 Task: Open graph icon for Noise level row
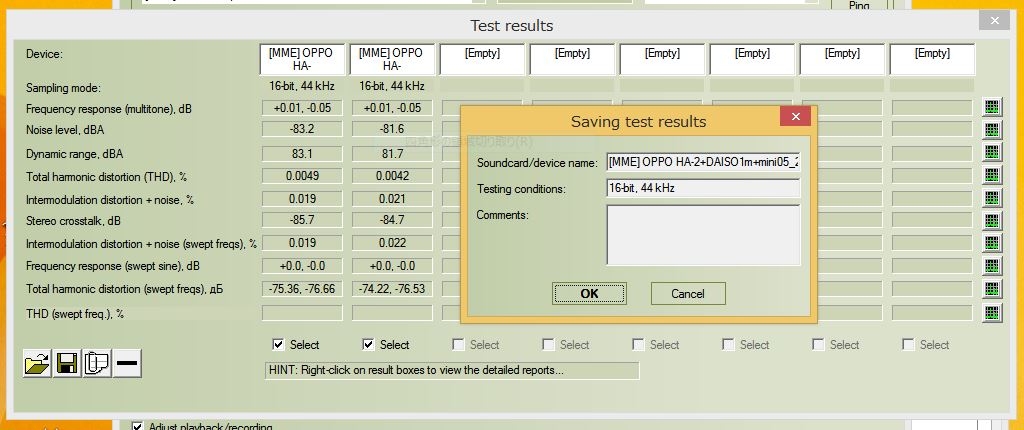coord(992,130)
